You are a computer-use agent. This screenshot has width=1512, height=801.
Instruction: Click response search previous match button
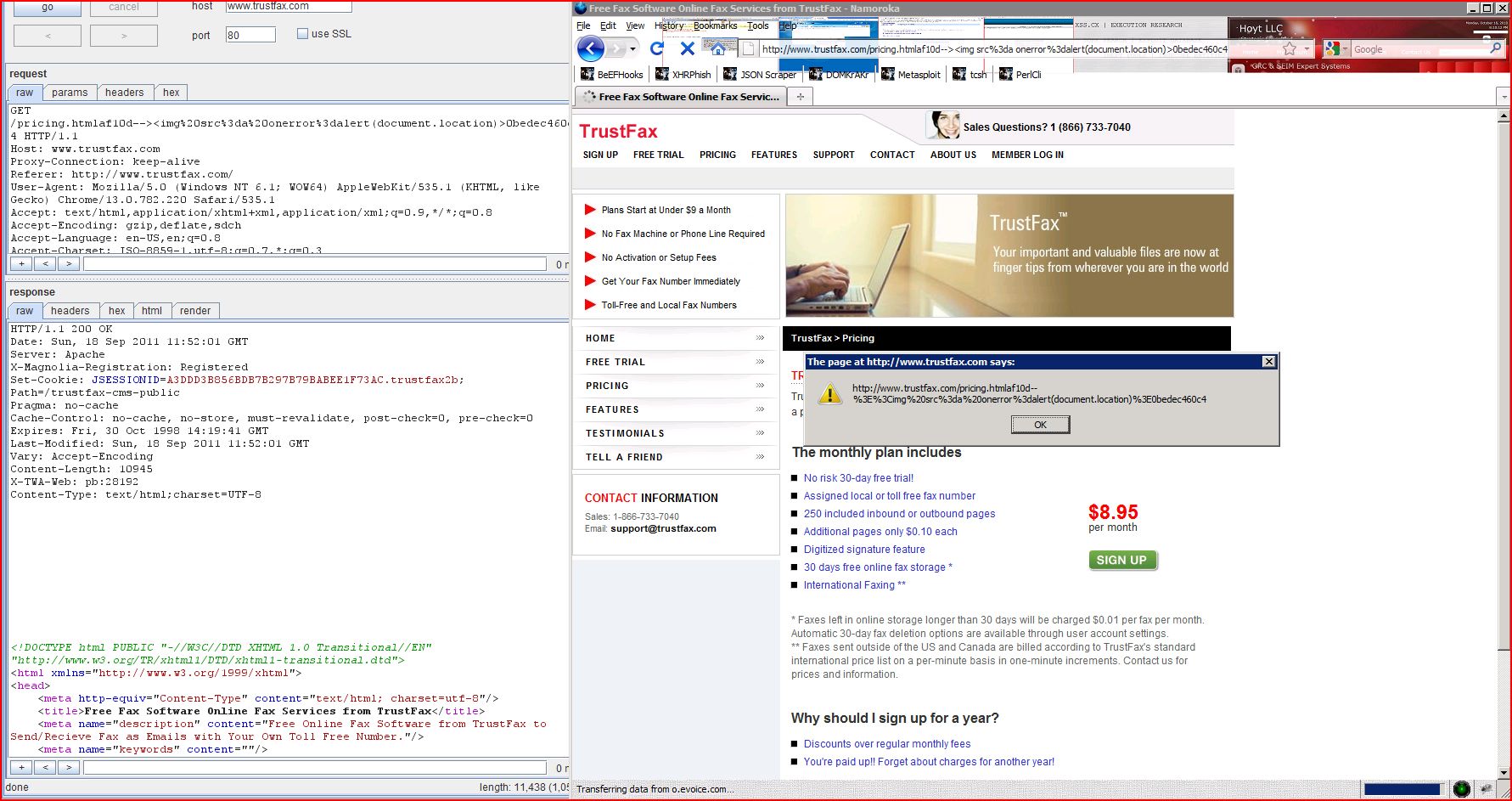pyautogui.click(x=45, y=768)
